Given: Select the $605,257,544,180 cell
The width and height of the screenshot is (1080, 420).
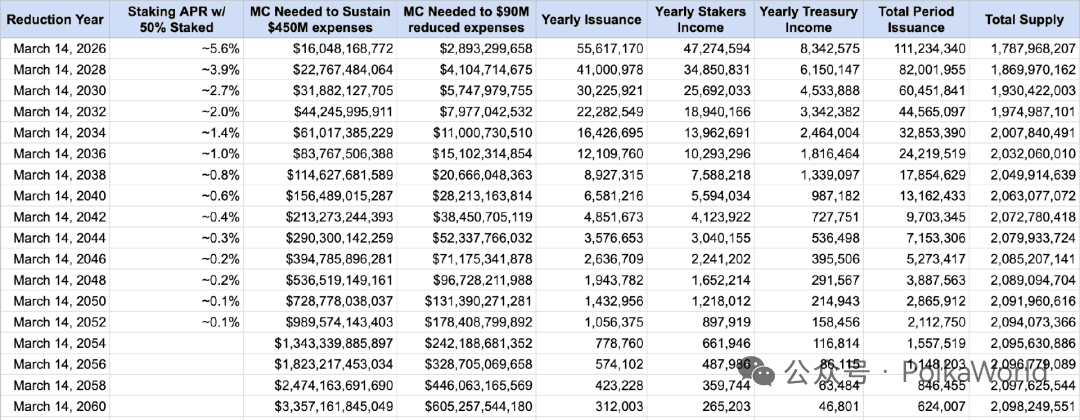Looking at the screenshot, I should tap(478, 406).
